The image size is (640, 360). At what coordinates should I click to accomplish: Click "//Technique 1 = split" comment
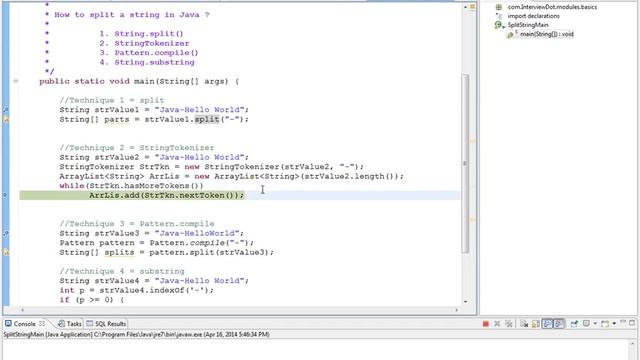pyautogui.click(x=112, y=100)
